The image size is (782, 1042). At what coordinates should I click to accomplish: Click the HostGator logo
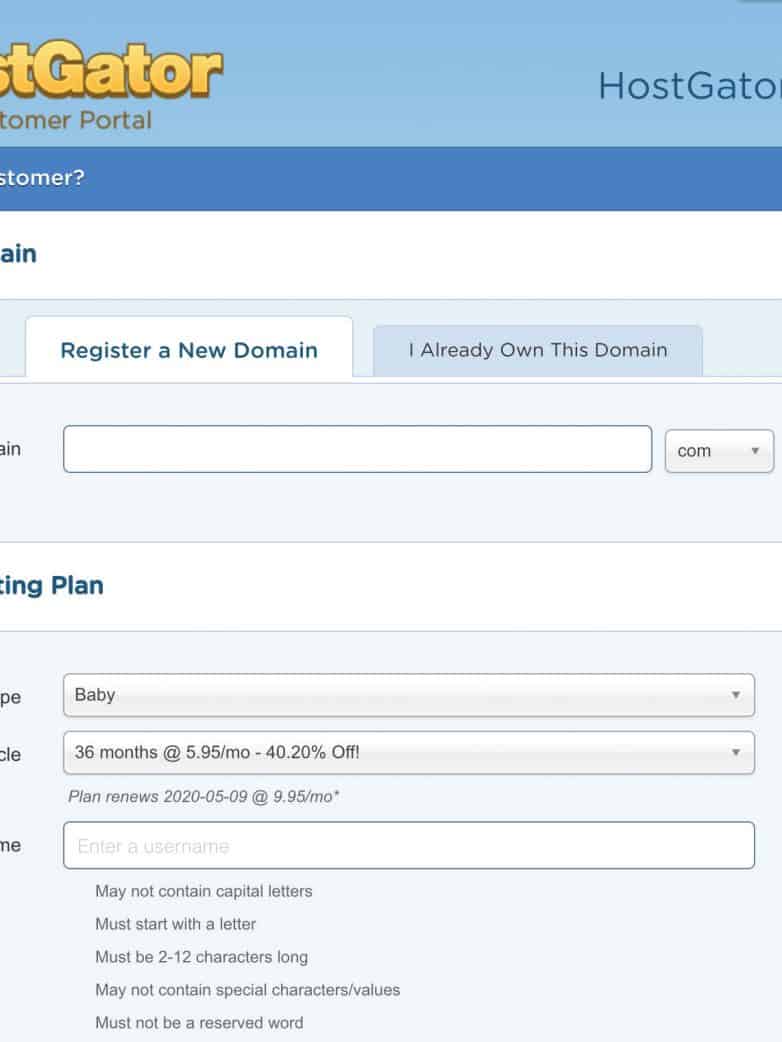[110, 70]
